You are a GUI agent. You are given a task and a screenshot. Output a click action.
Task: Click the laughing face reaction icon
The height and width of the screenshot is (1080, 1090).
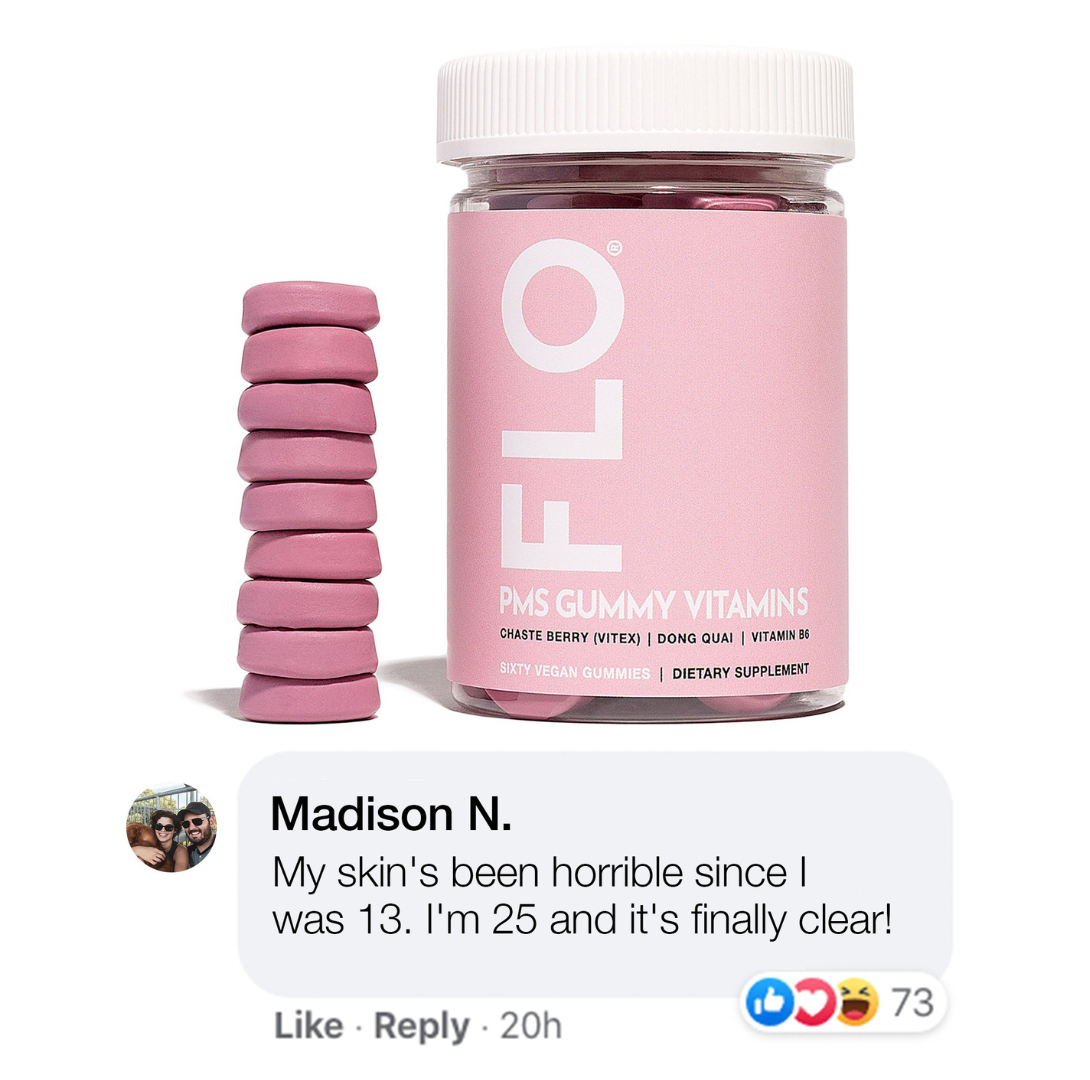coord(856,1002)
